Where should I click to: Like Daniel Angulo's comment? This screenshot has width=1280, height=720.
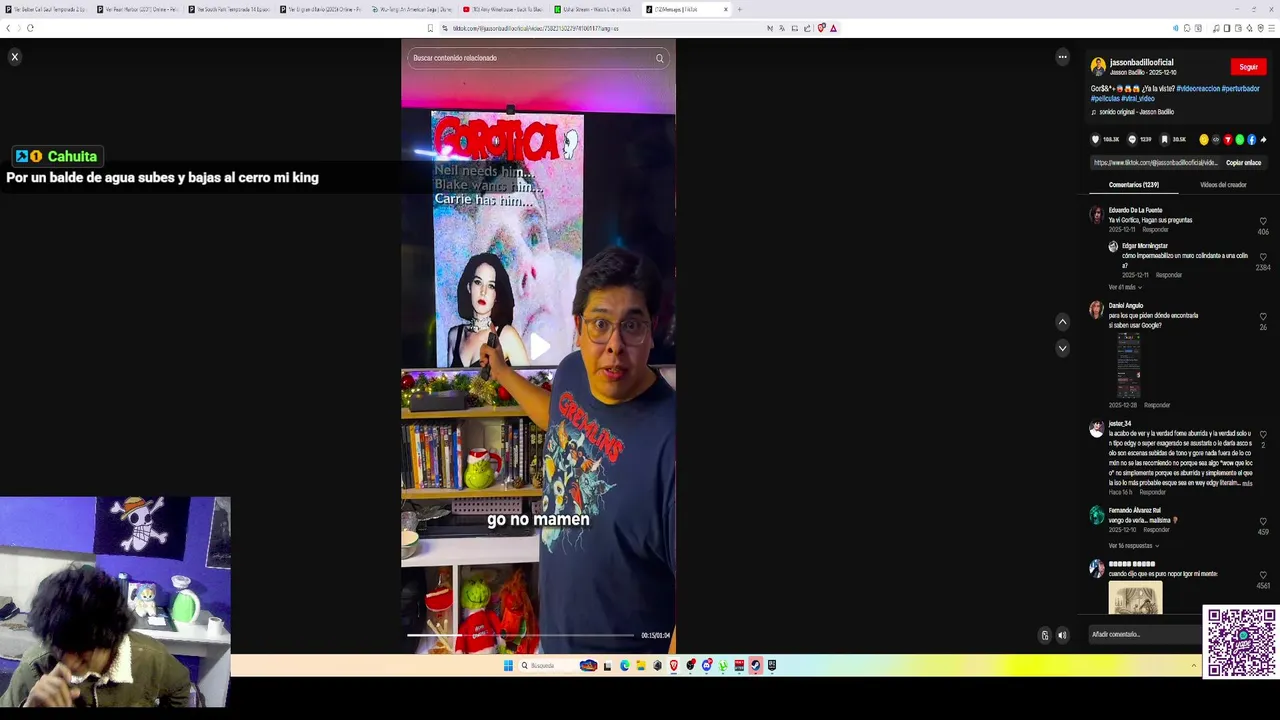(x=1263, y=317)
